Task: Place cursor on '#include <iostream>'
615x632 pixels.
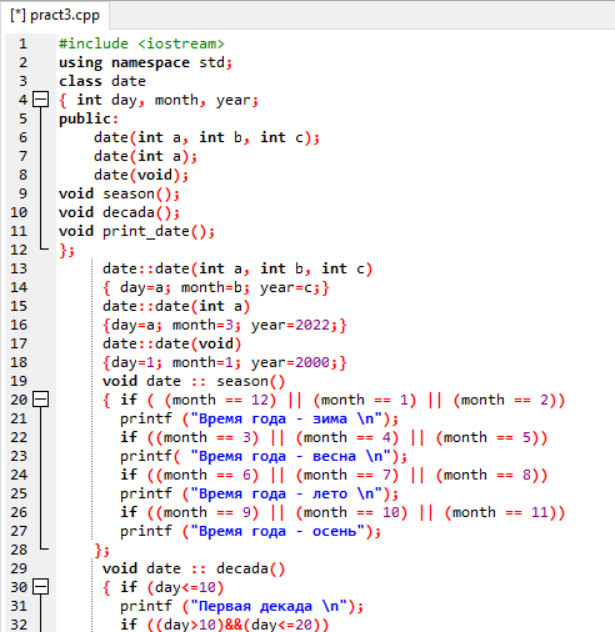Action: click(141, 44)
